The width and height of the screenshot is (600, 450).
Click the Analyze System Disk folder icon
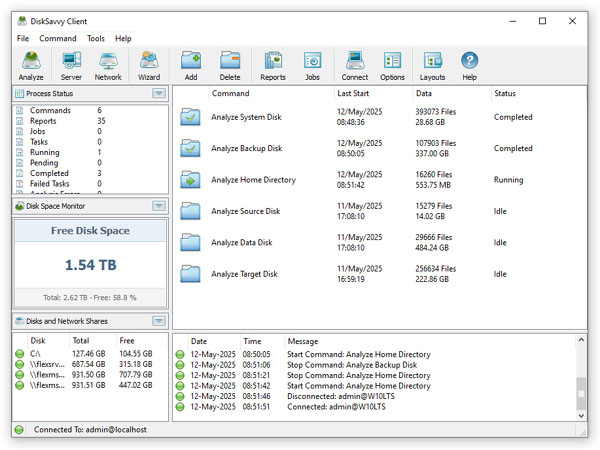pos(190,117)
